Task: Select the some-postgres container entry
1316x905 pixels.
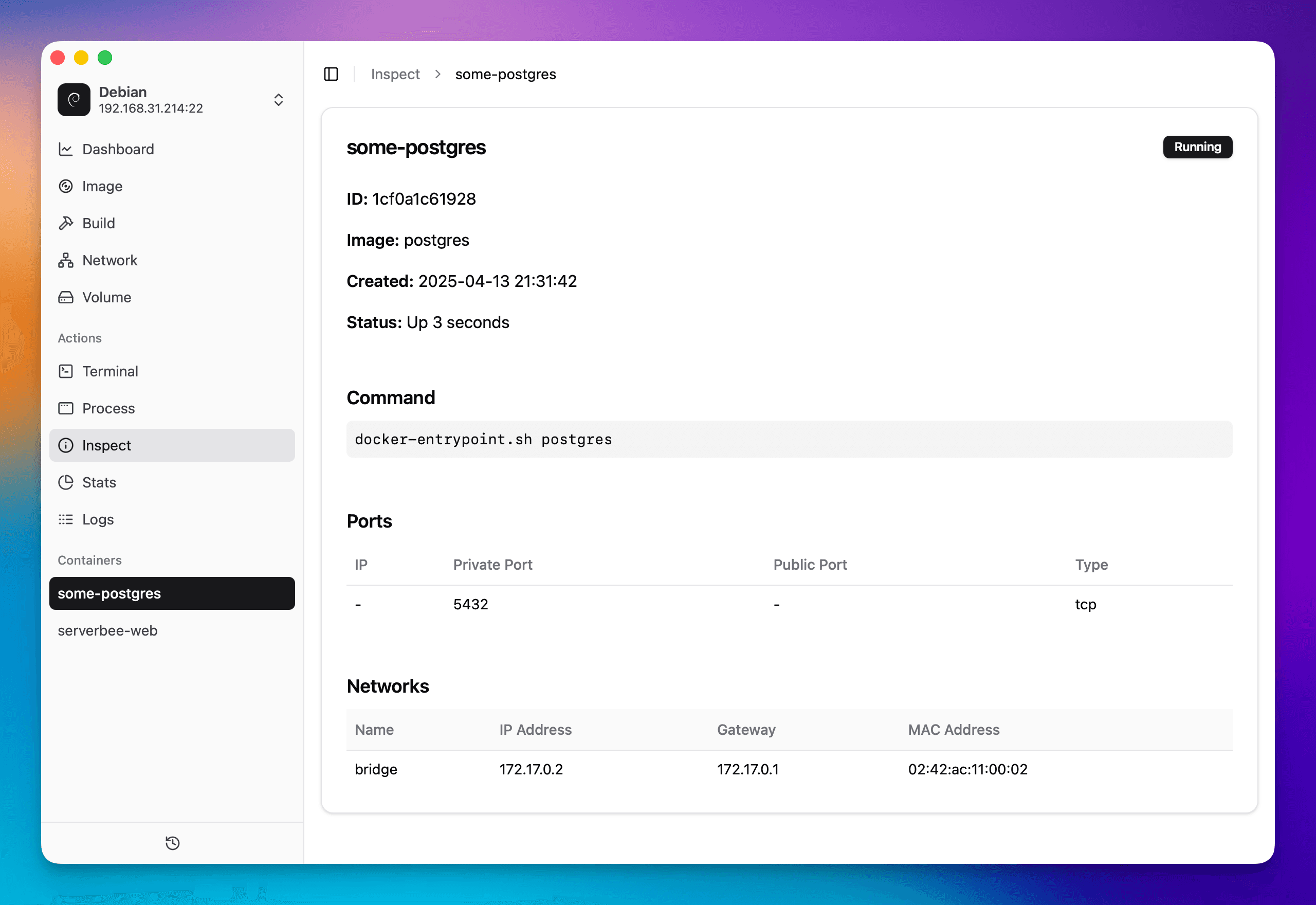Action: 109,593
